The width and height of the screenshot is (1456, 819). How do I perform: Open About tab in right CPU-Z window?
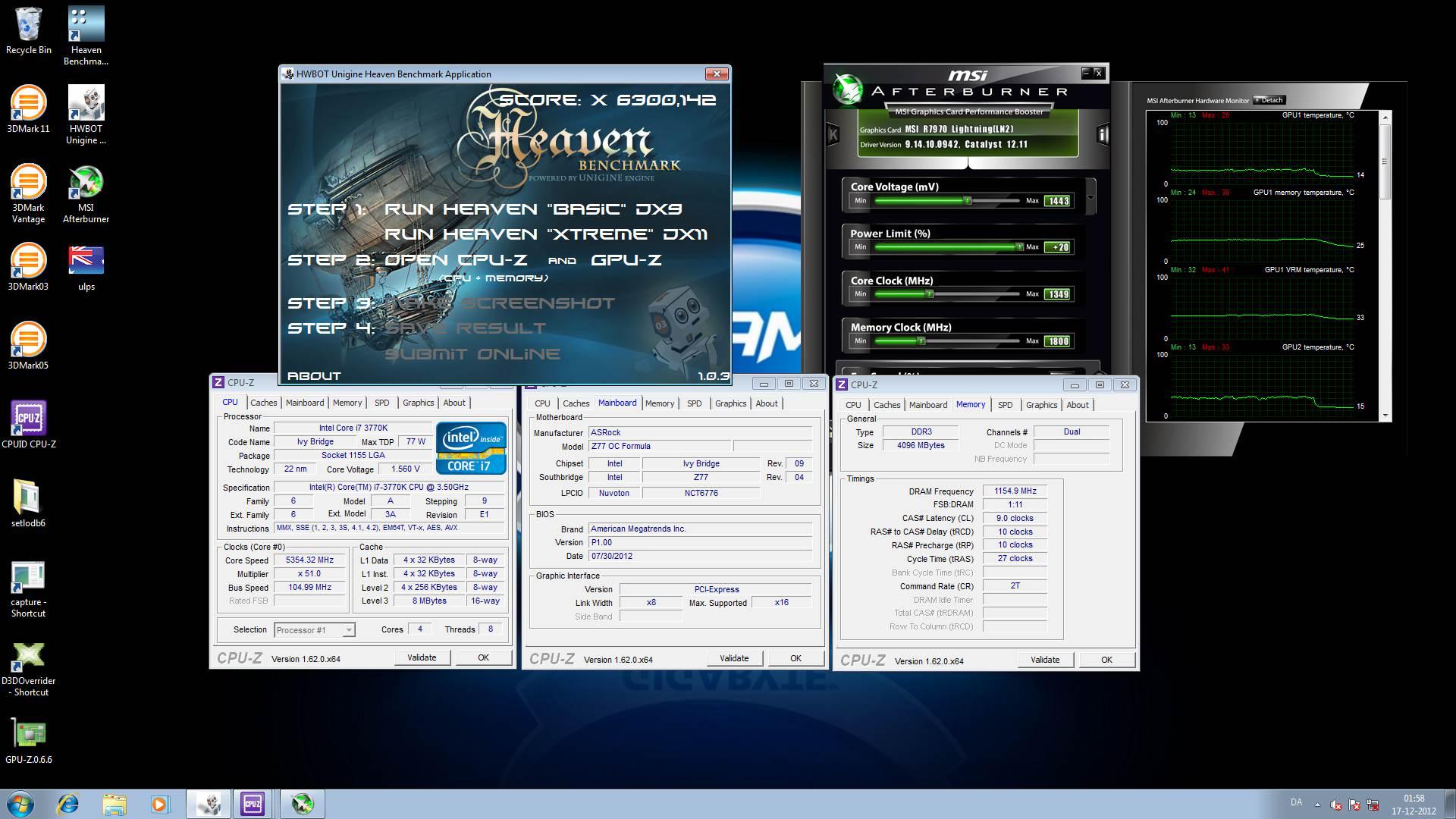[x=1078, y=405]
